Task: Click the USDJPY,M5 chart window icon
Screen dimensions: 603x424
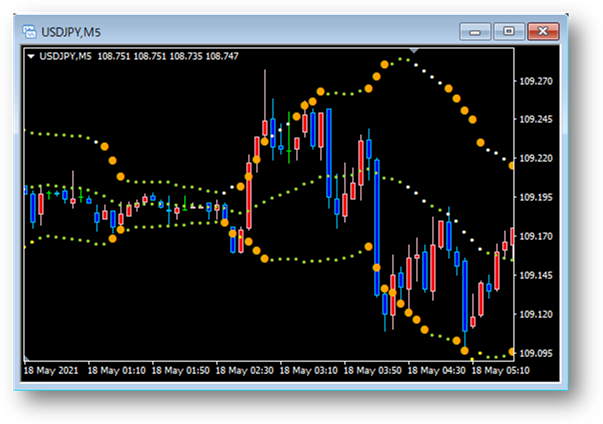Action: (29, 32)
